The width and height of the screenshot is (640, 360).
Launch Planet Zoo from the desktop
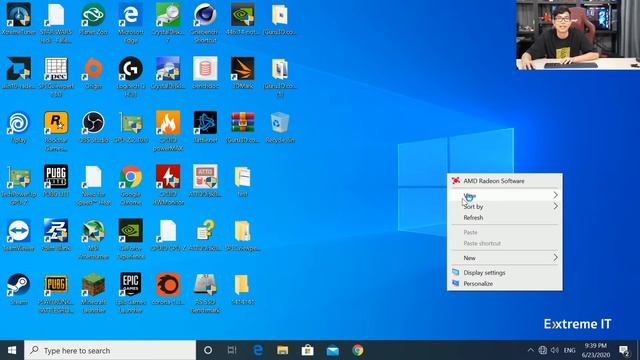click(93, 19)
